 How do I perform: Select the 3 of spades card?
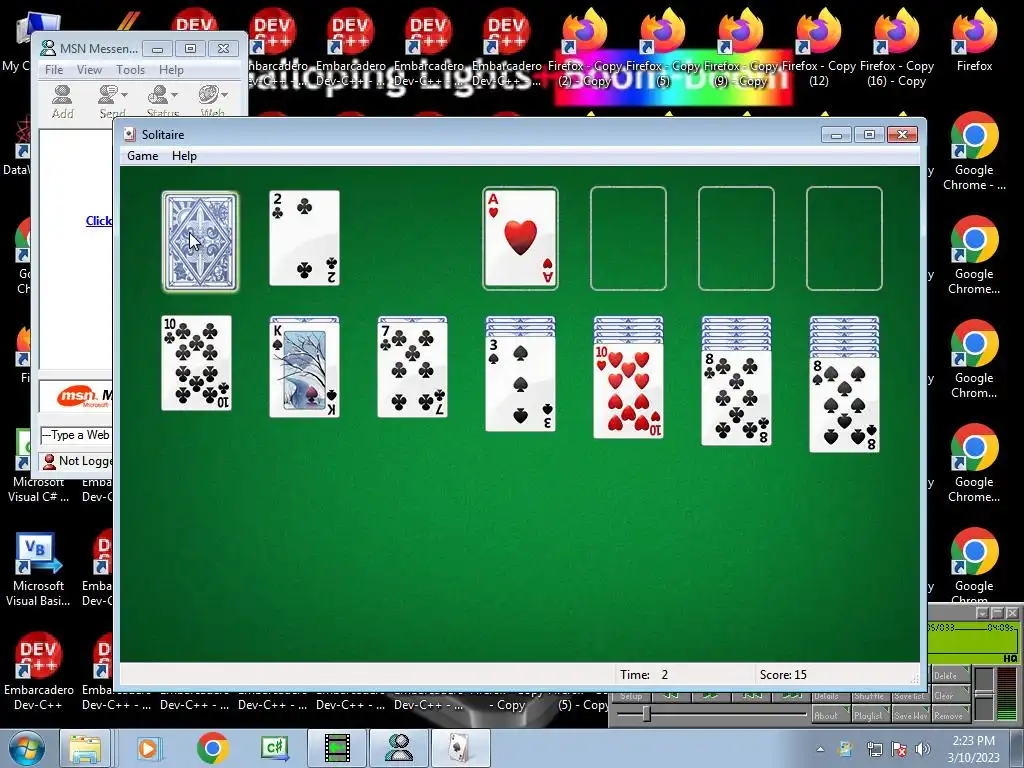[x=520, y=384]
